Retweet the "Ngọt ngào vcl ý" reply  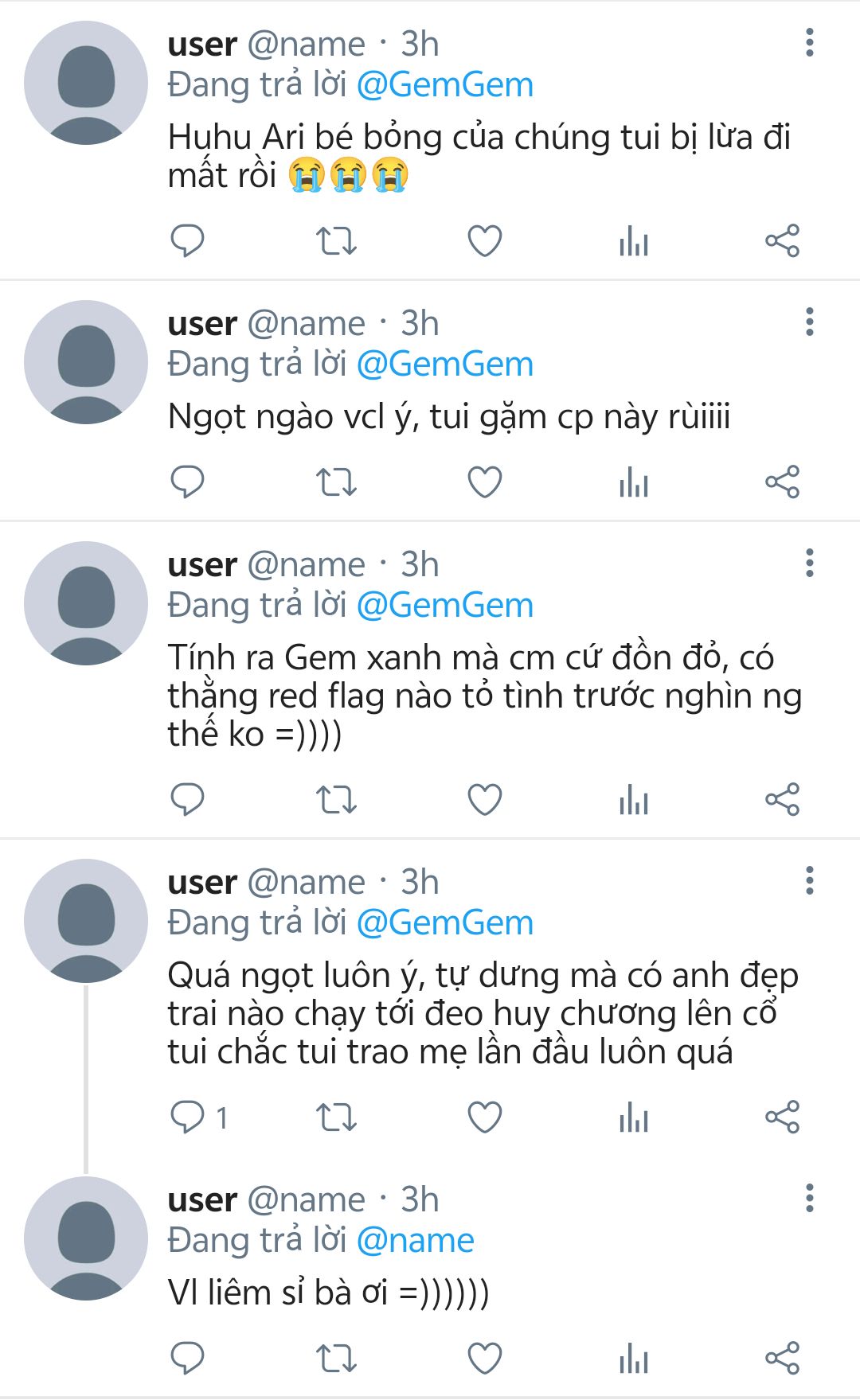[x=336, y=482]
